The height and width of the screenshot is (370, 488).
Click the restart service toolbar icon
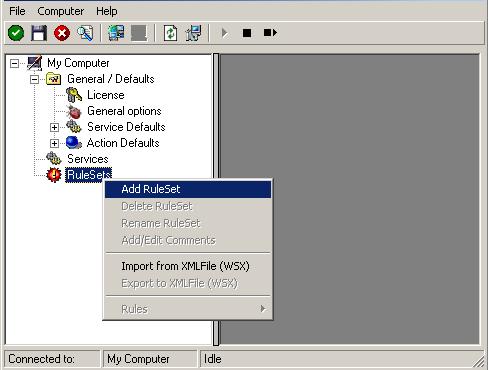coord(270,33)
